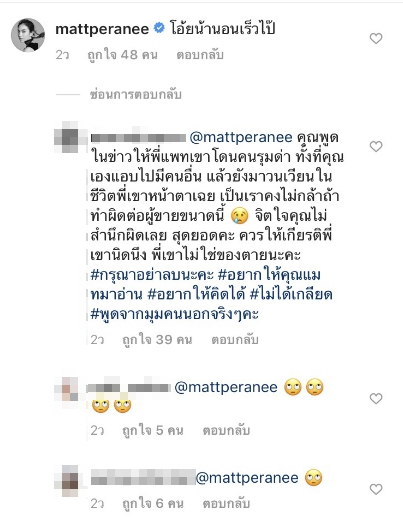View likes ถูกใจ 5 คน
The width and height of the screenshot is (403, 531).
click(153, 430)
